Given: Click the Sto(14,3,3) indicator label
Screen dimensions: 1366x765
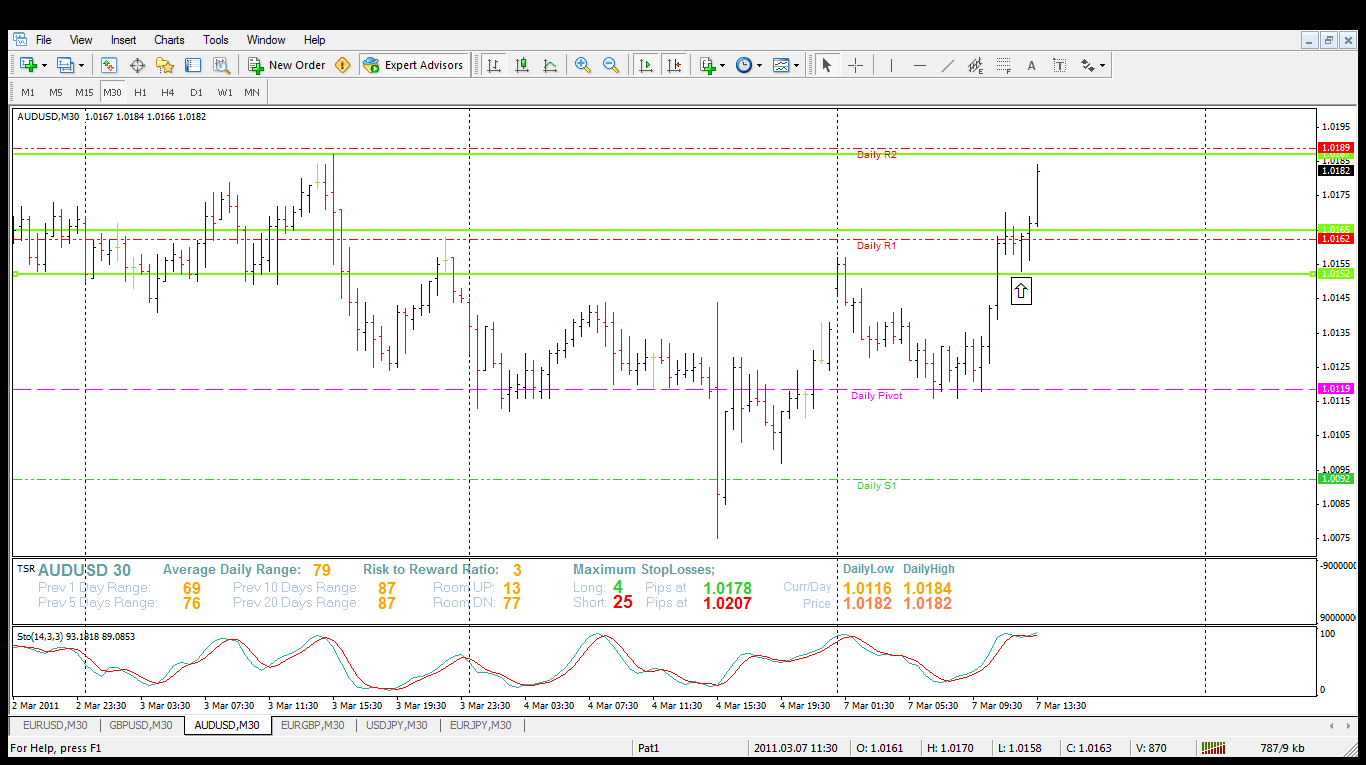Looking at the screenshot, I should (75, 636).
